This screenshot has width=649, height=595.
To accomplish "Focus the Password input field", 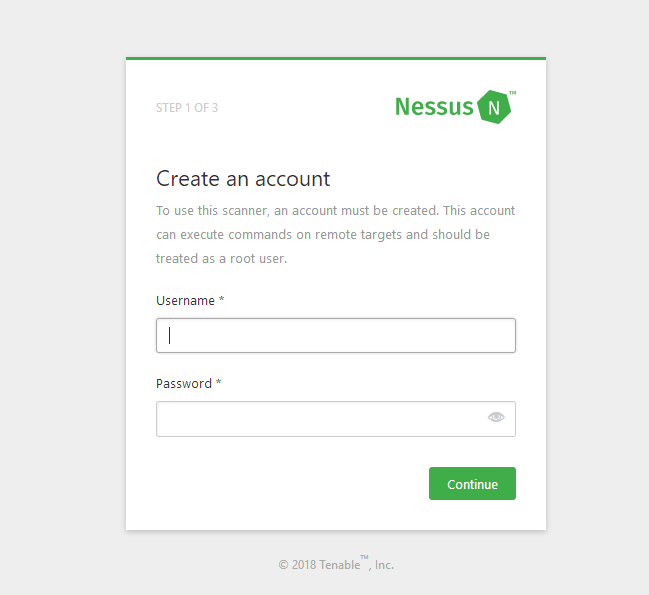I will [x=336, y=419].
